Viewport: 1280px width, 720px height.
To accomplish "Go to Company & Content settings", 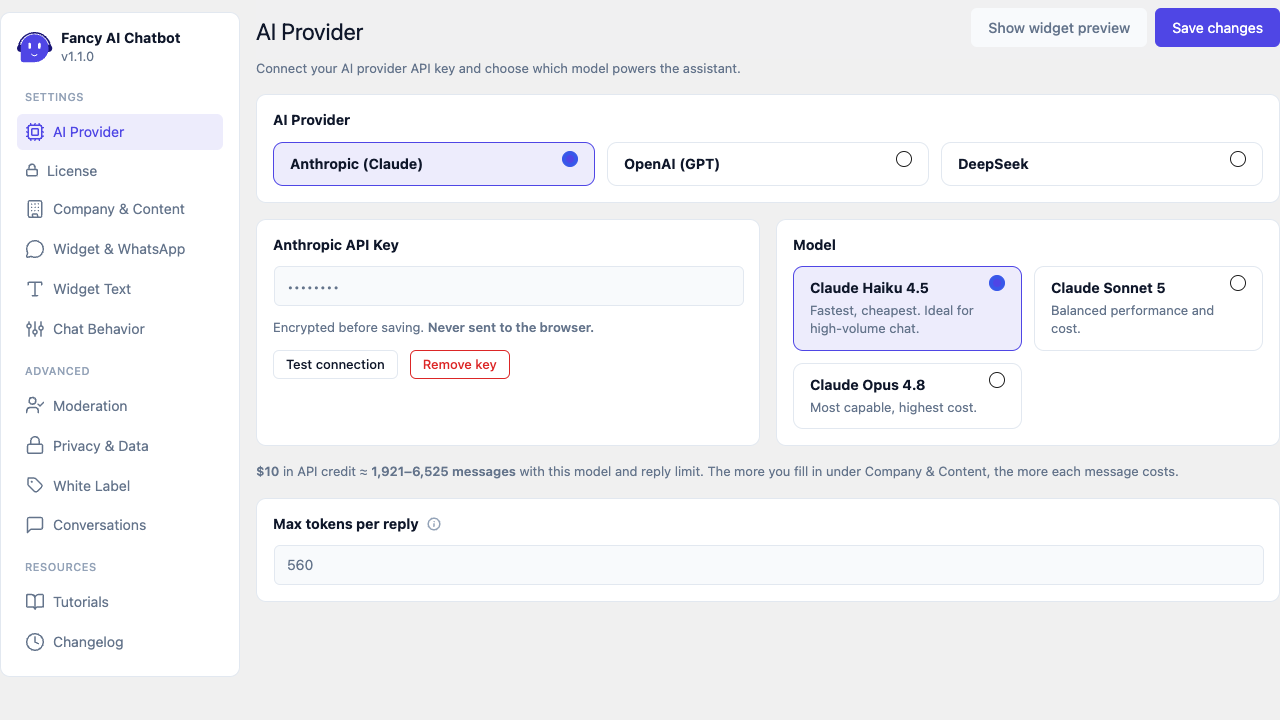I will pos(120,209).
